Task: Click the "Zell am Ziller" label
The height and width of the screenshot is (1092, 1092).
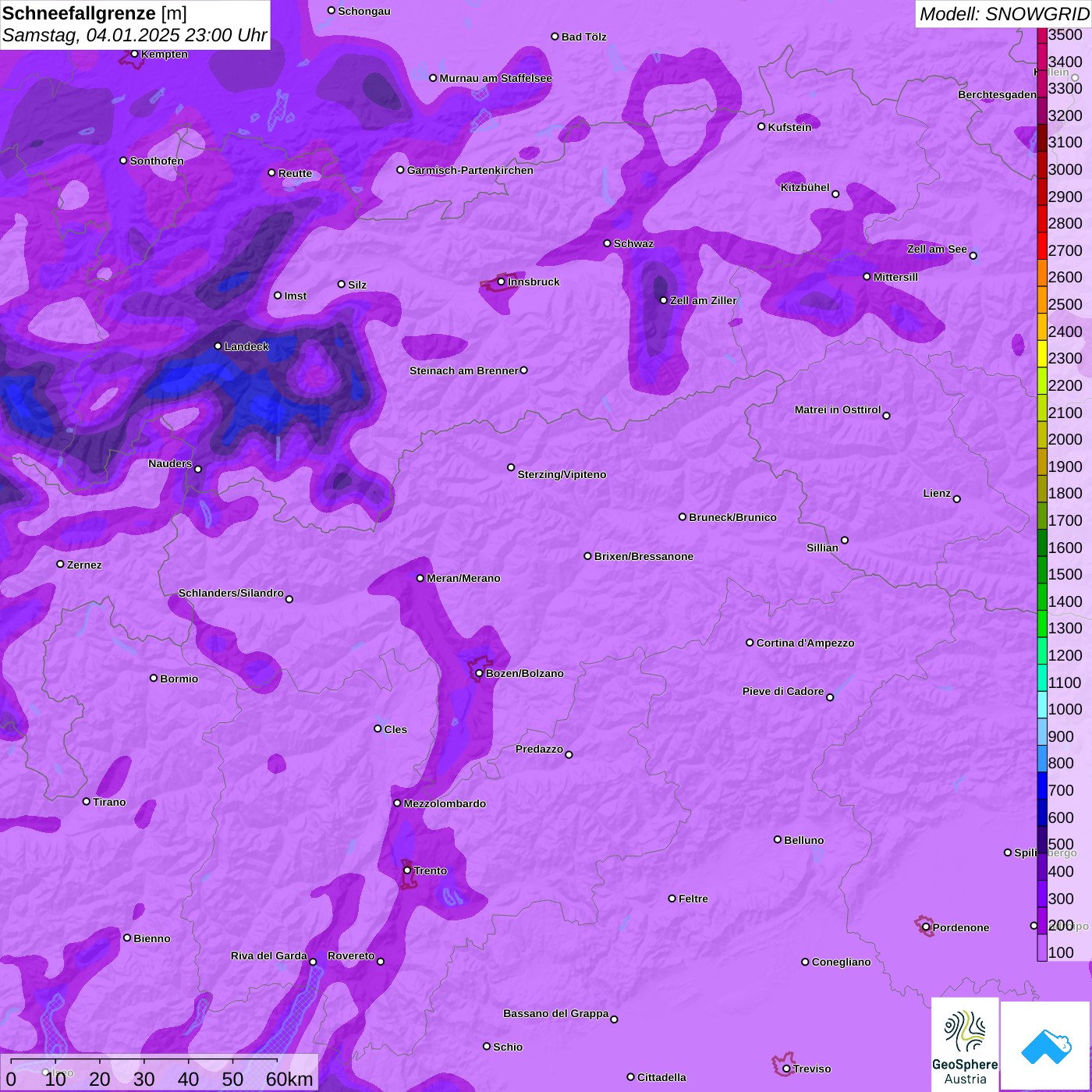Action: point(704,300)
